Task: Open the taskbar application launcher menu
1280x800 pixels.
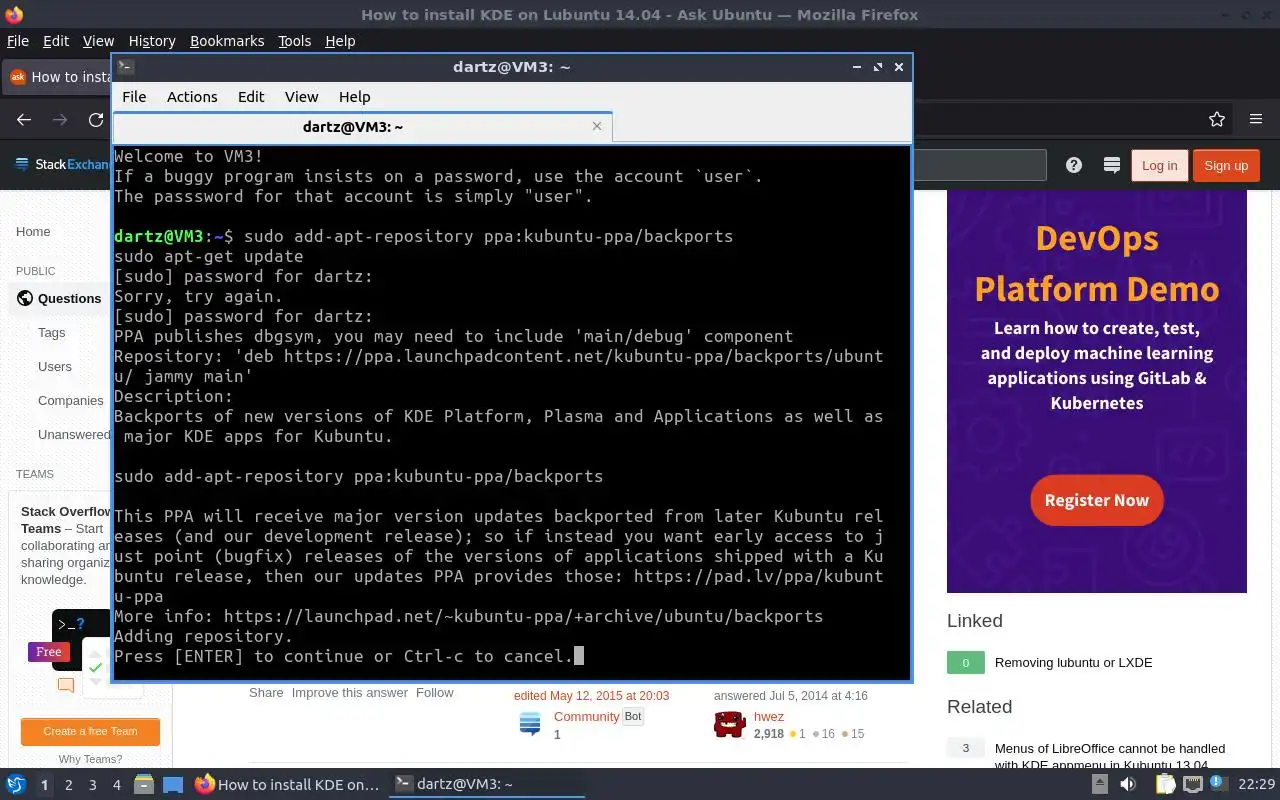Action: tap(16, 784)
